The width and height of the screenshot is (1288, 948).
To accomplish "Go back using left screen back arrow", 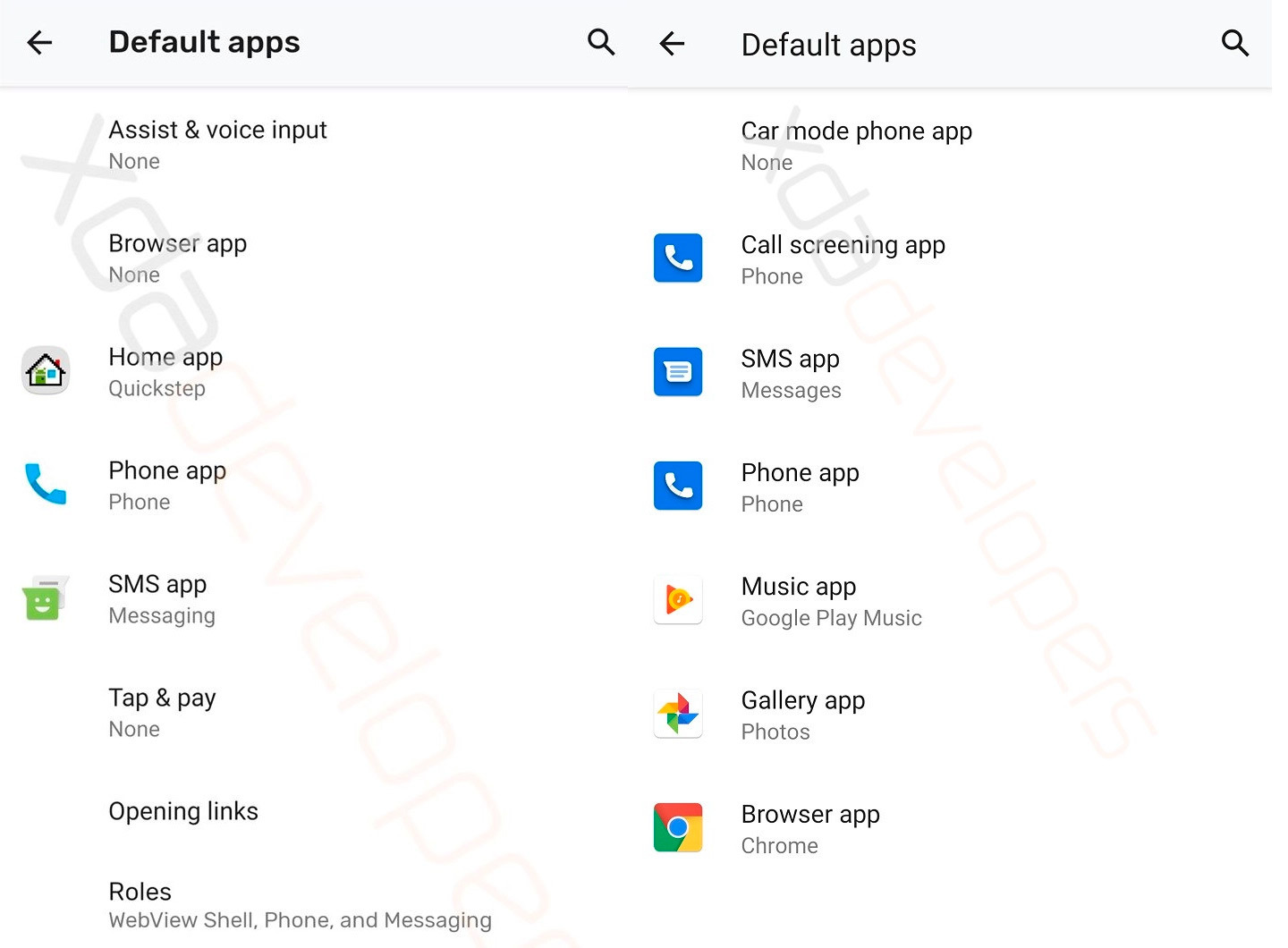I will [x=39, y=42].
